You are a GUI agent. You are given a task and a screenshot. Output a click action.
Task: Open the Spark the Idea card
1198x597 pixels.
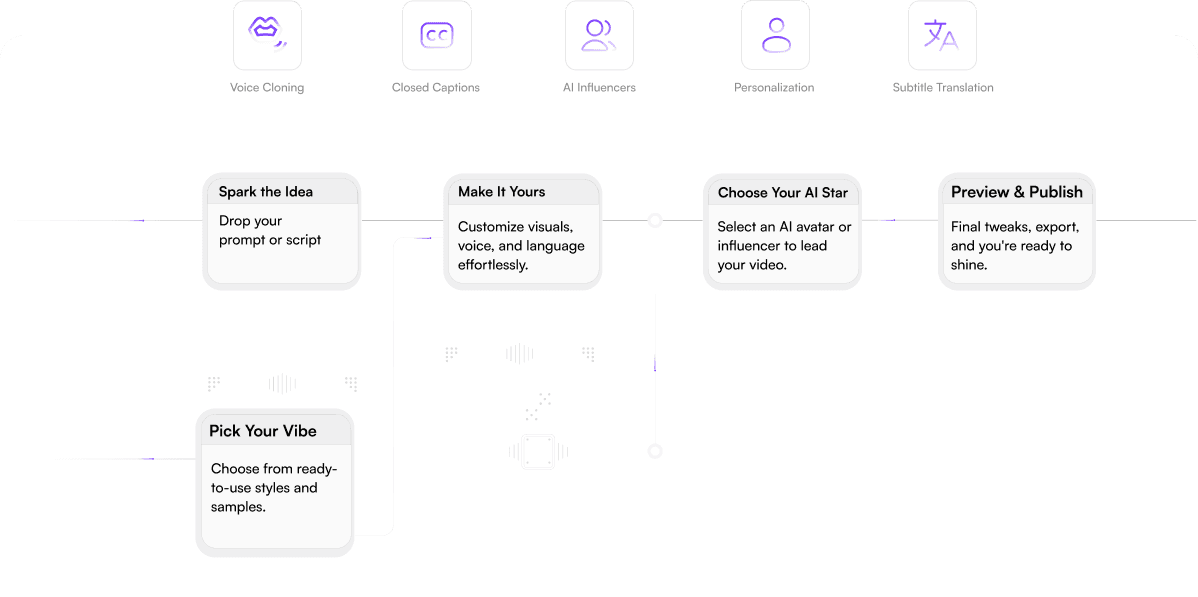[x=281, y=232]
